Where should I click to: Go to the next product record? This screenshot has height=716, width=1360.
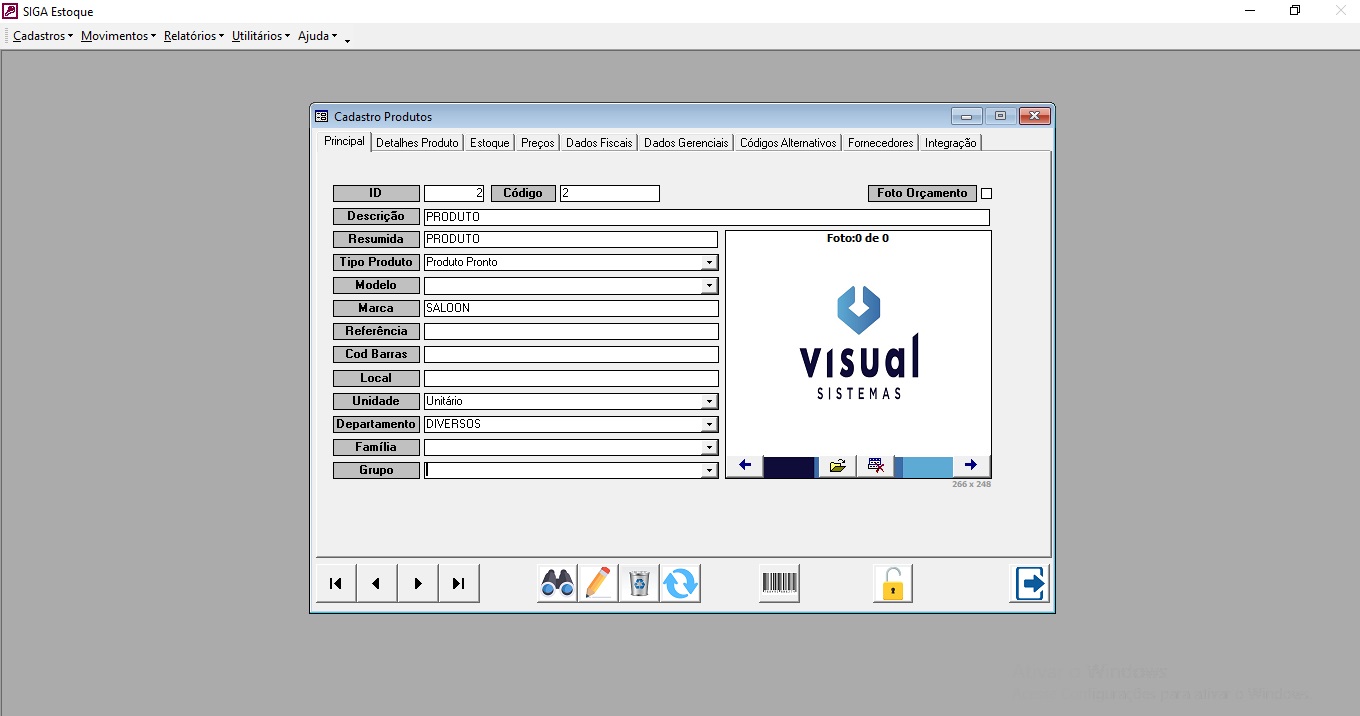click(418, 583)
